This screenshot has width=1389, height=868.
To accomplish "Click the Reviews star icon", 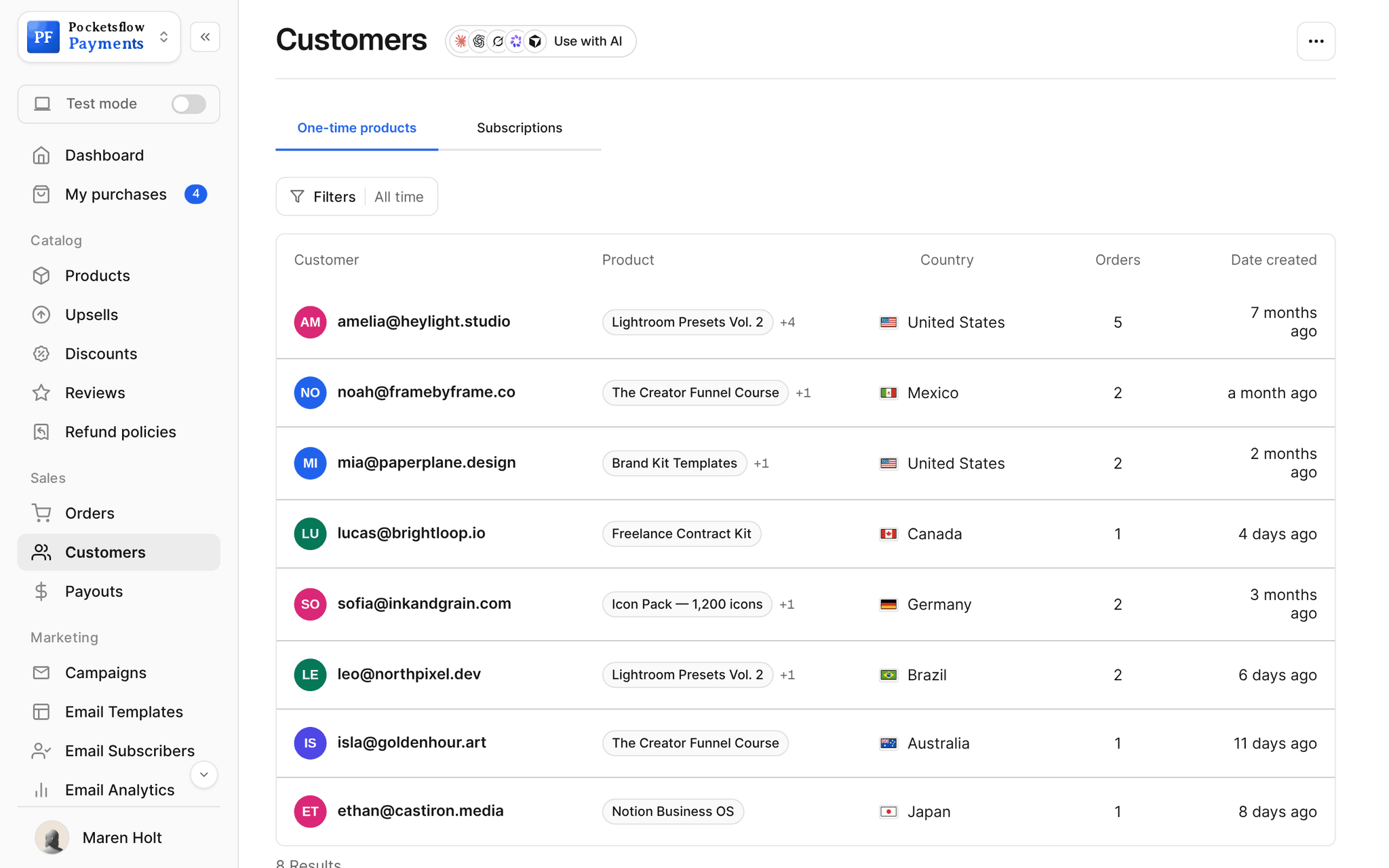I will coord(41,393).
